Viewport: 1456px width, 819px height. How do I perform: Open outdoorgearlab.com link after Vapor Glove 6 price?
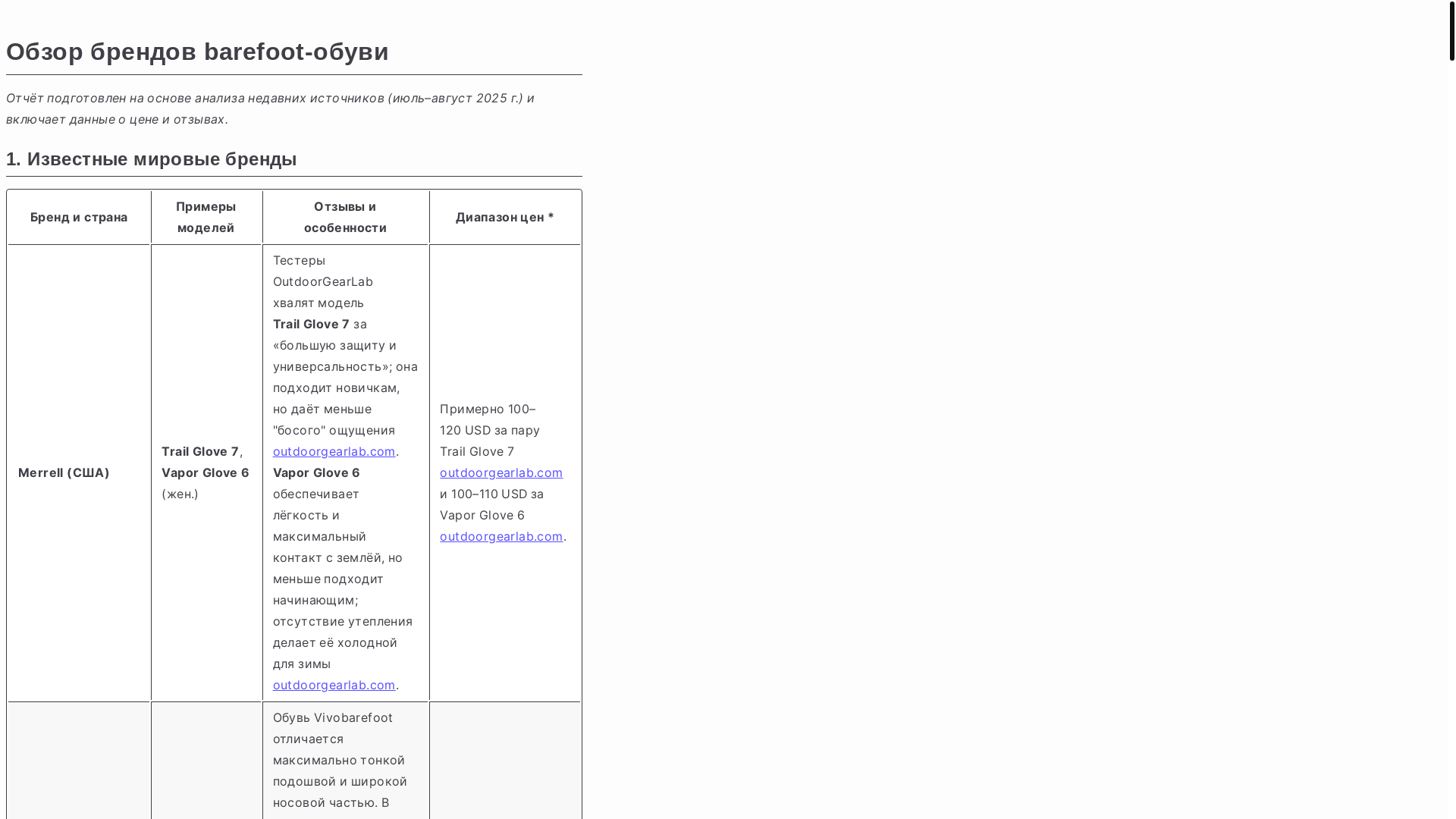pos(501,536)
